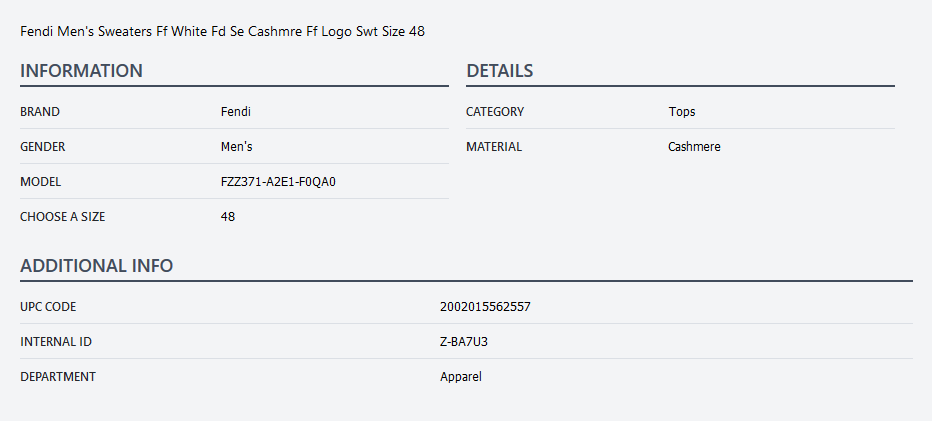Select the Tops category value
This screenshot has width=932, height=421.
(682, 112)
